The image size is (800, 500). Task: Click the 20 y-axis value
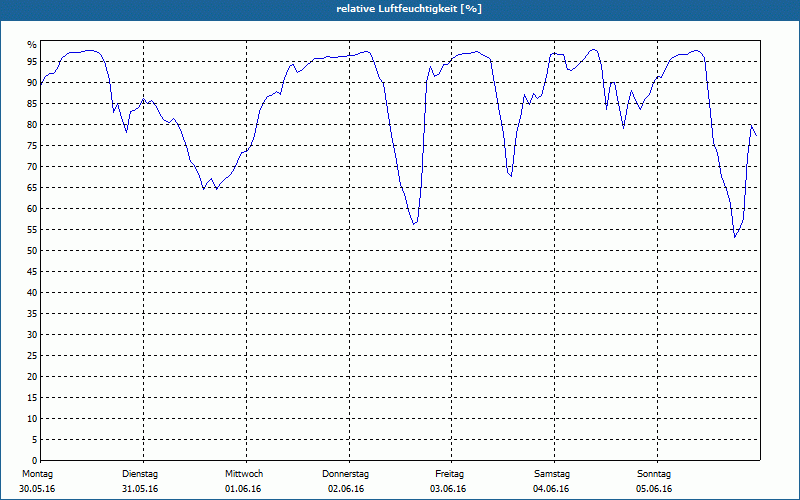pos(32,377)
